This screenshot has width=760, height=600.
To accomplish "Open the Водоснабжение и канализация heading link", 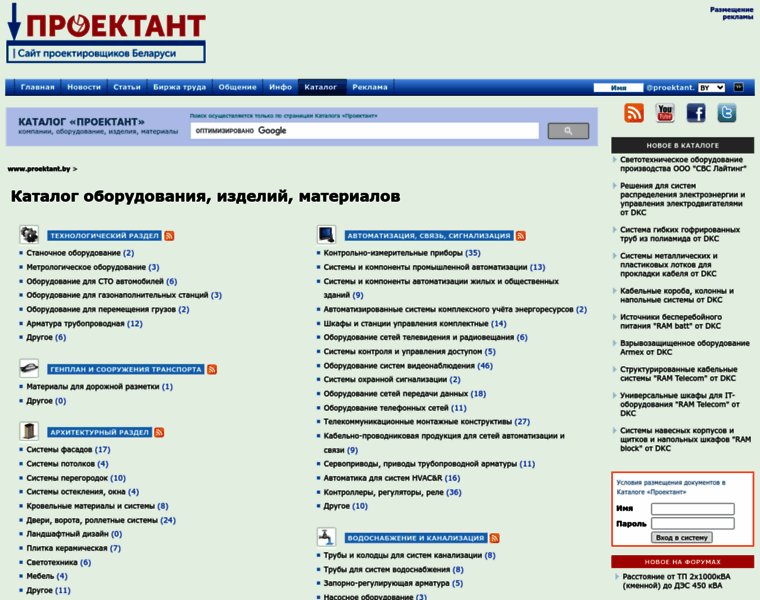I will coord(416,538).
